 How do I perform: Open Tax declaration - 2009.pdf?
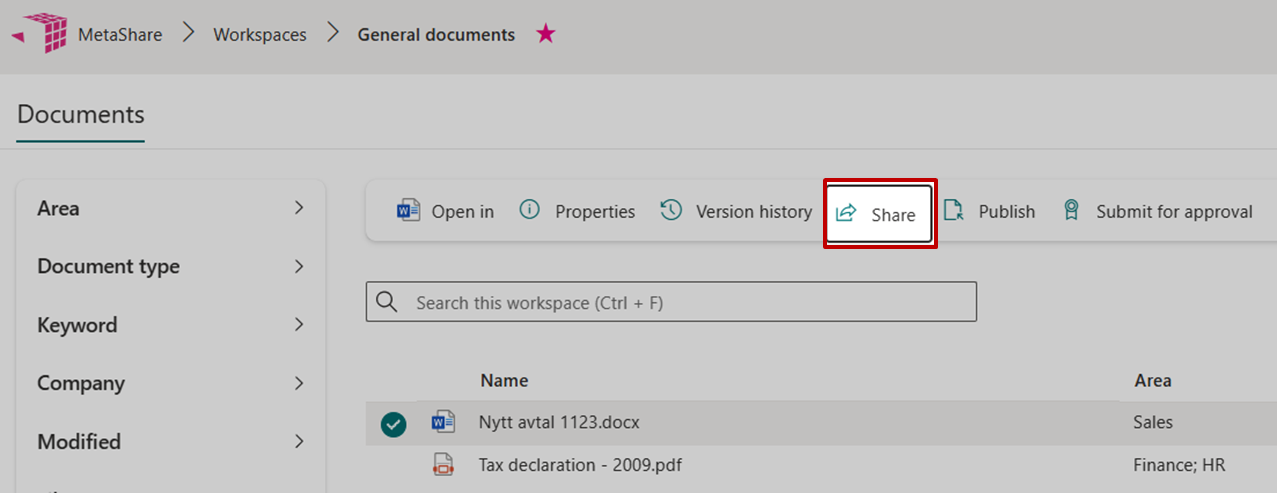point(580,465)
